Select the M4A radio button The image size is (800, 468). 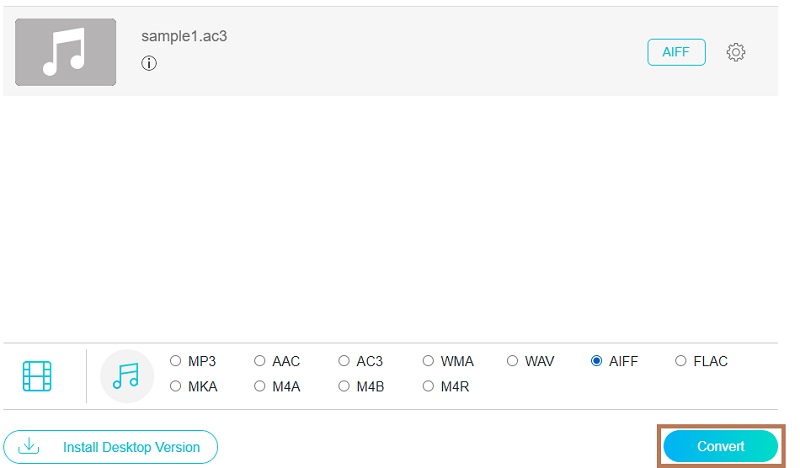pos(260,385)
